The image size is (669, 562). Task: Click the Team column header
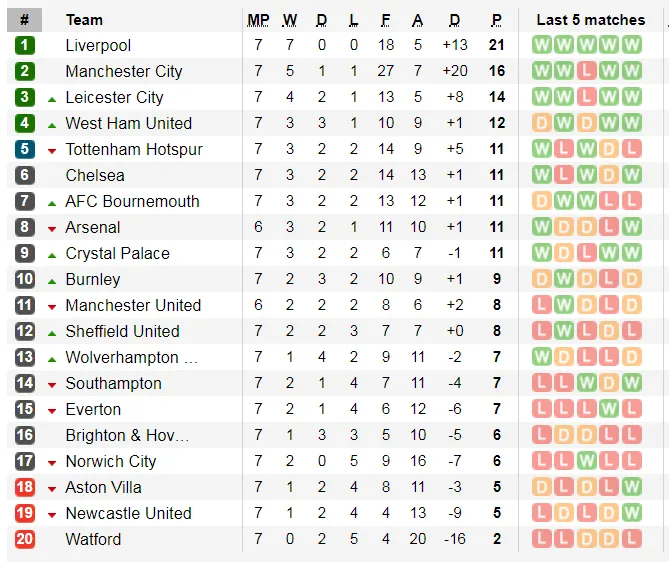coord(84,20)
